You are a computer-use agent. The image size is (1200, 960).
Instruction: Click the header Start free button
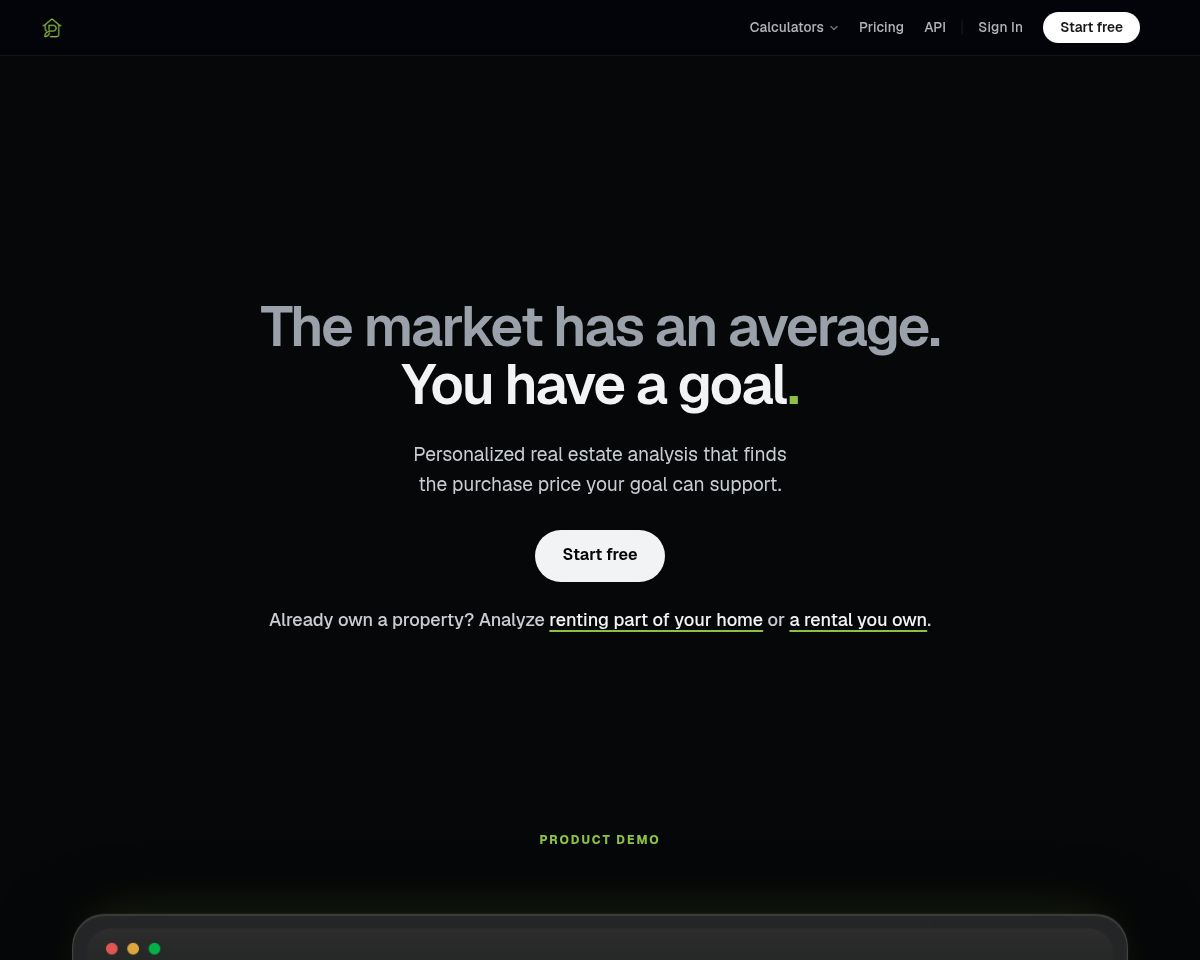point(1091,28)
